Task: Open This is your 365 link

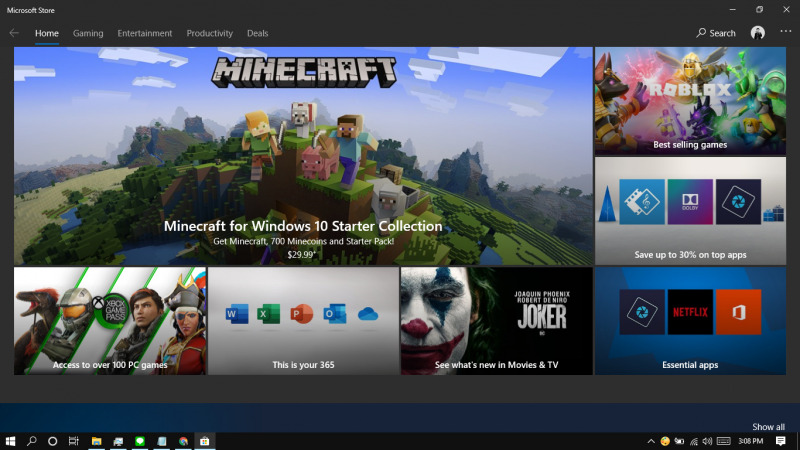Action: [303, 365]
